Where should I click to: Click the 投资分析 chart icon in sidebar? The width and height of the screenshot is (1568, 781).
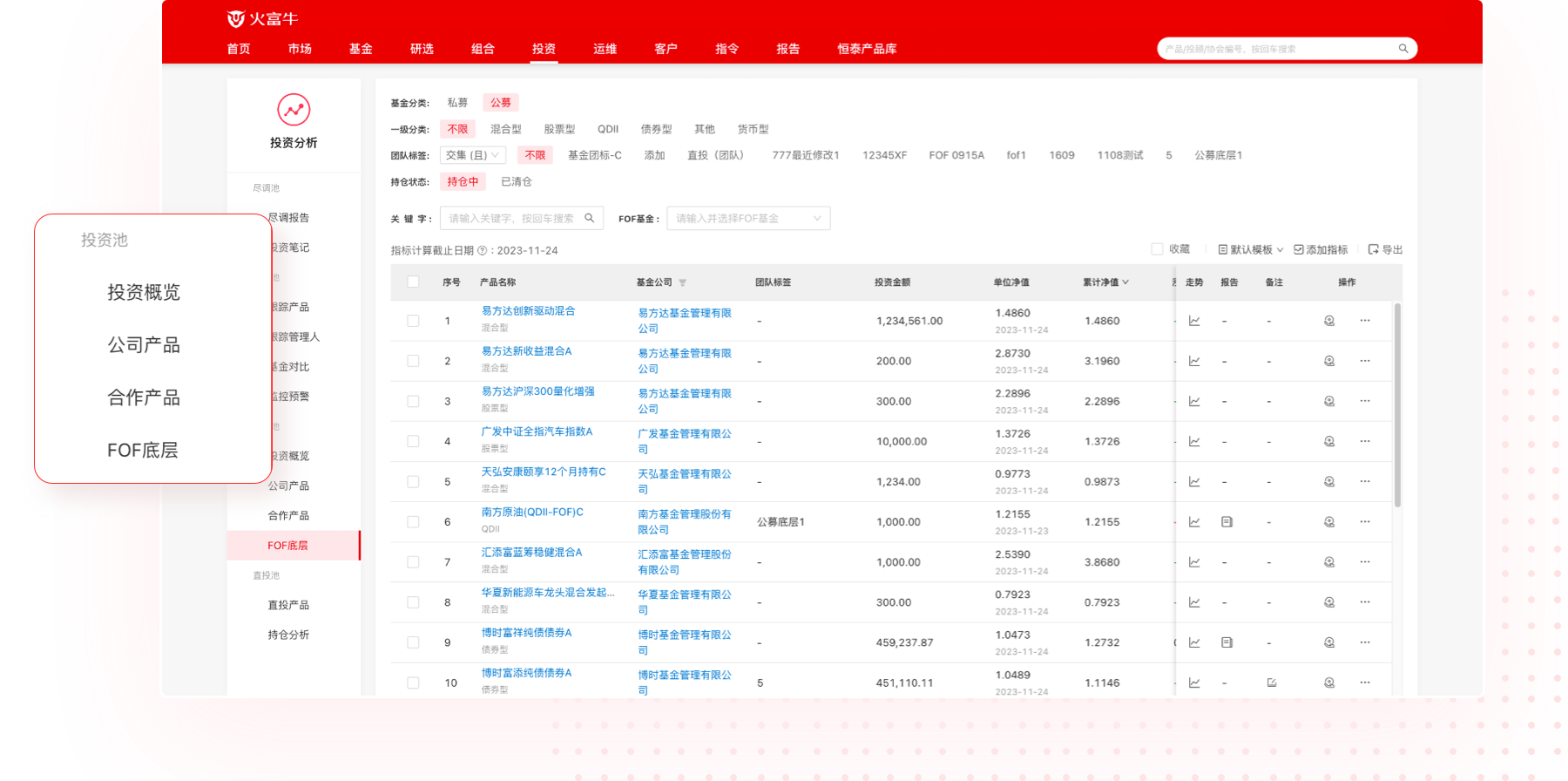pyautogui.click(x=294, y=110)
